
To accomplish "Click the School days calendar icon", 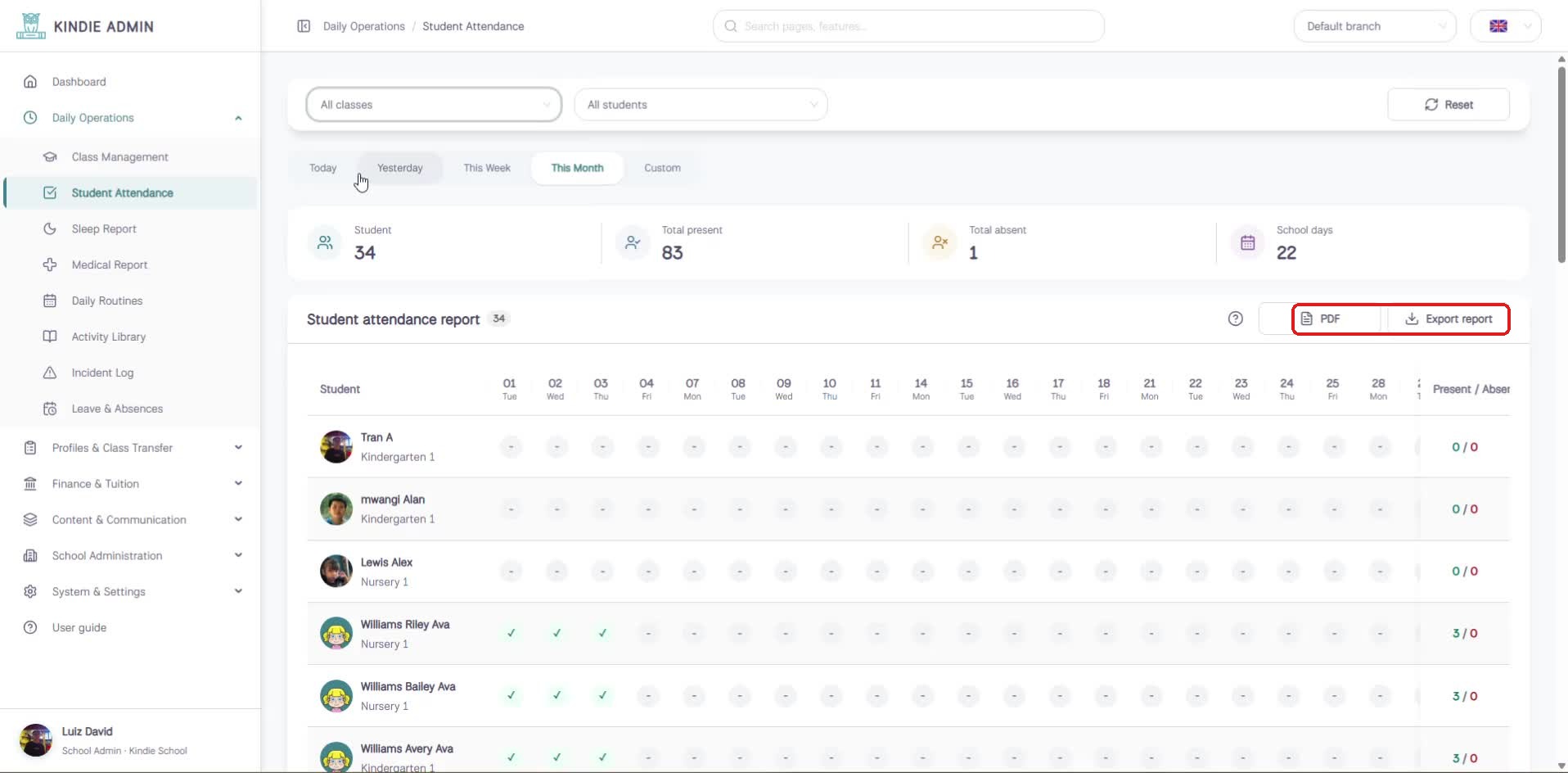I will click(x=1248, y=243).
